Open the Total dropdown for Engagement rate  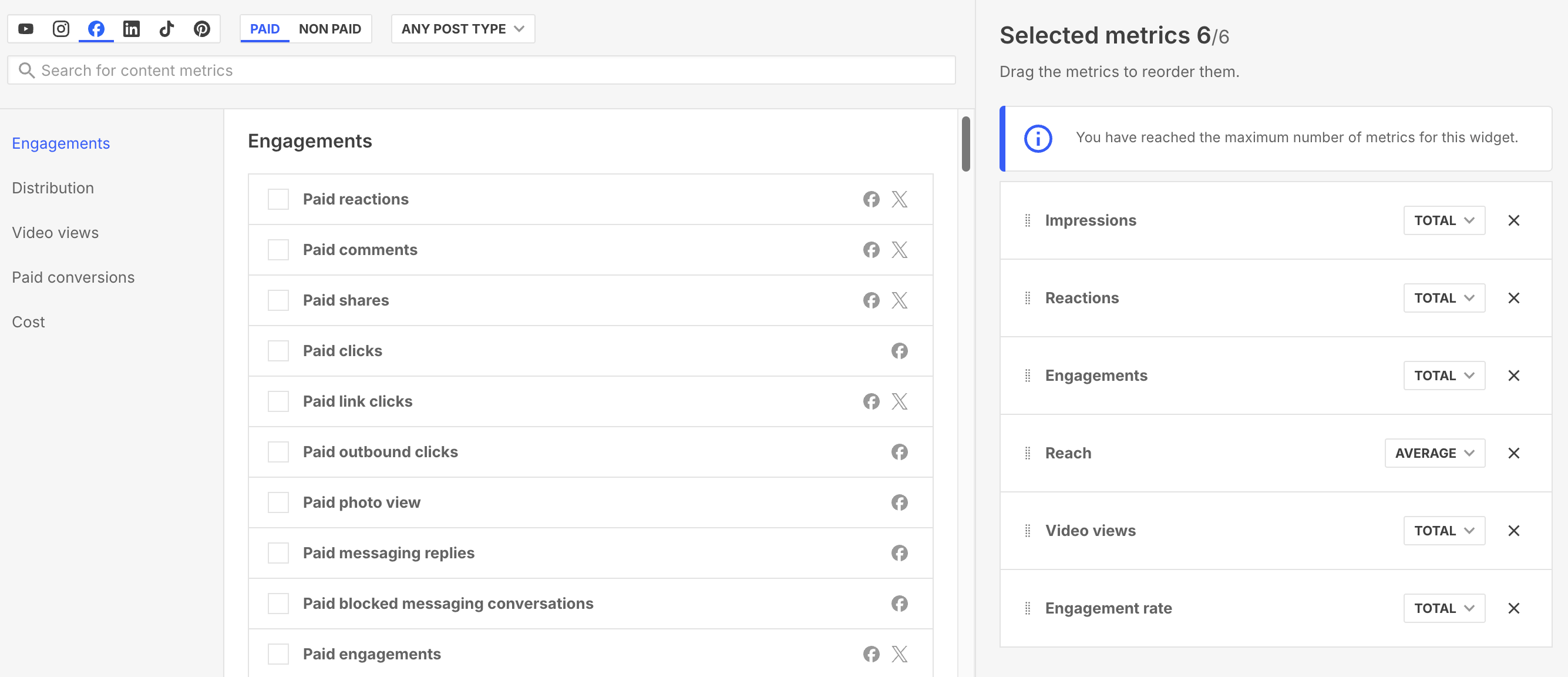[1444, 608]
